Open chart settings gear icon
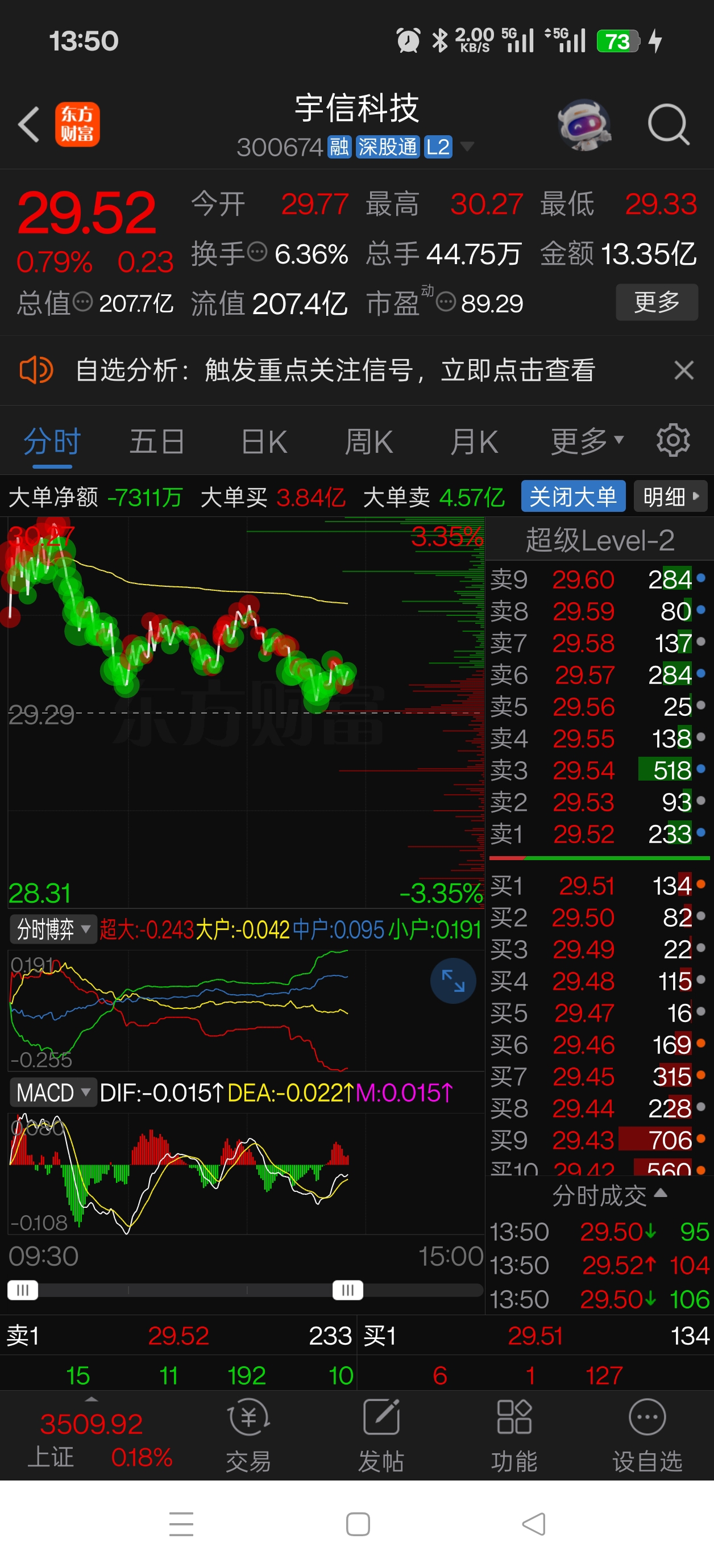Viewport: 714px width, 1568px height. 673,440
